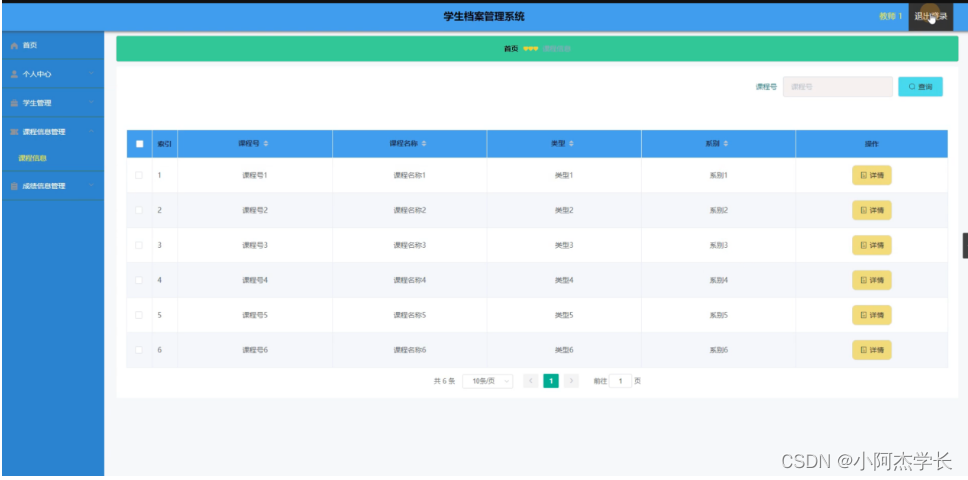The image size is (968, 480).
Task: Click the 课程名称2 cell
Action: [x=410, y=210]
